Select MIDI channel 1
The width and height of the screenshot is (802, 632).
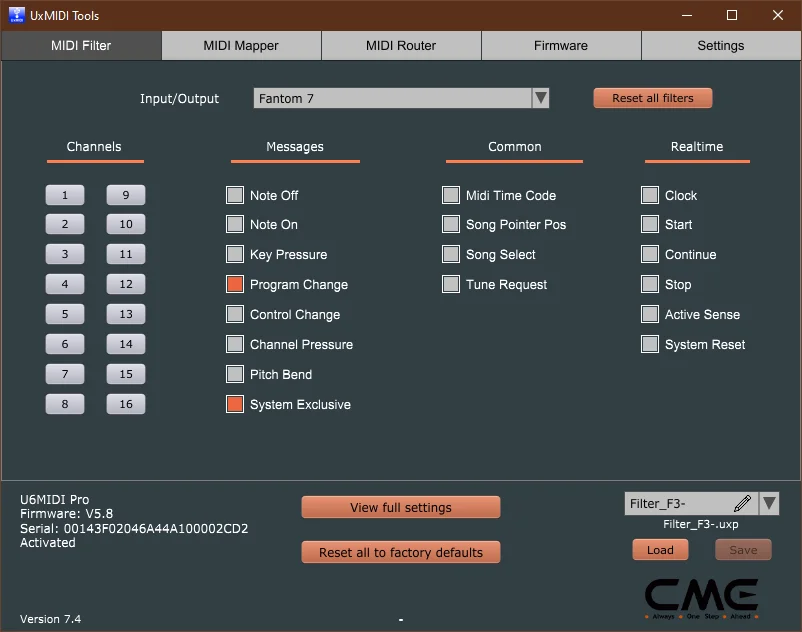(64, 195)
